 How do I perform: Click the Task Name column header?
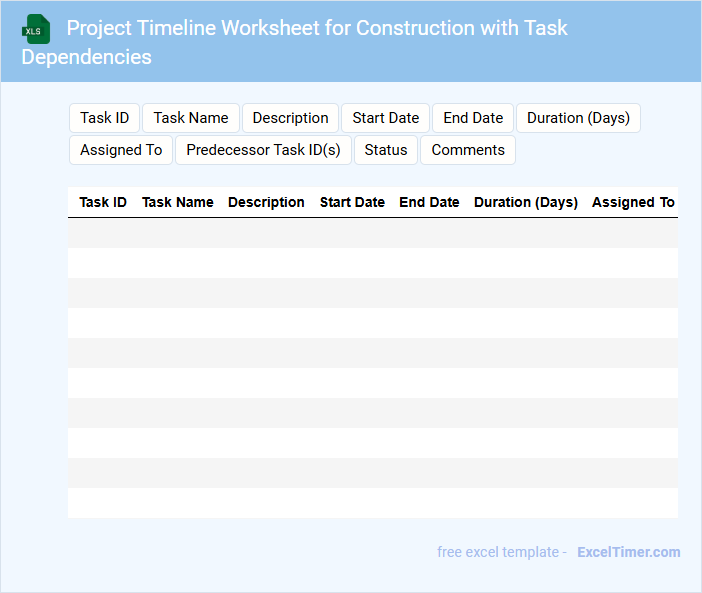[178, 202]
